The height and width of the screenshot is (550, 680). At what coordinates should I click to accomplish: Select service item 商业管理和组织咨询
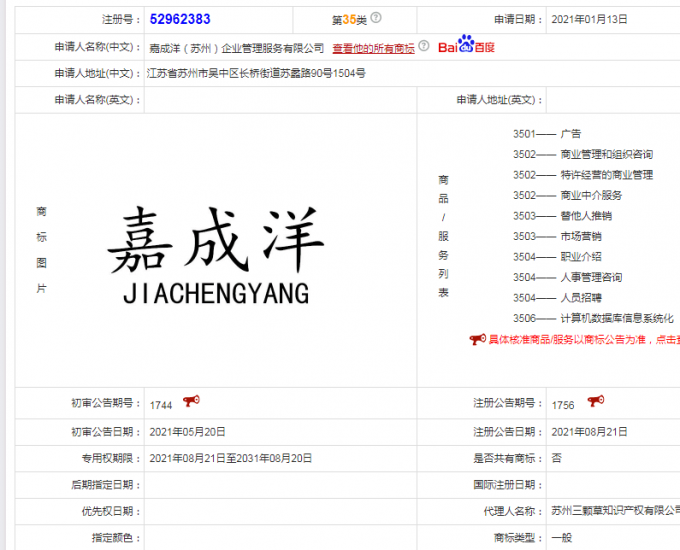[x=606, y=154]
